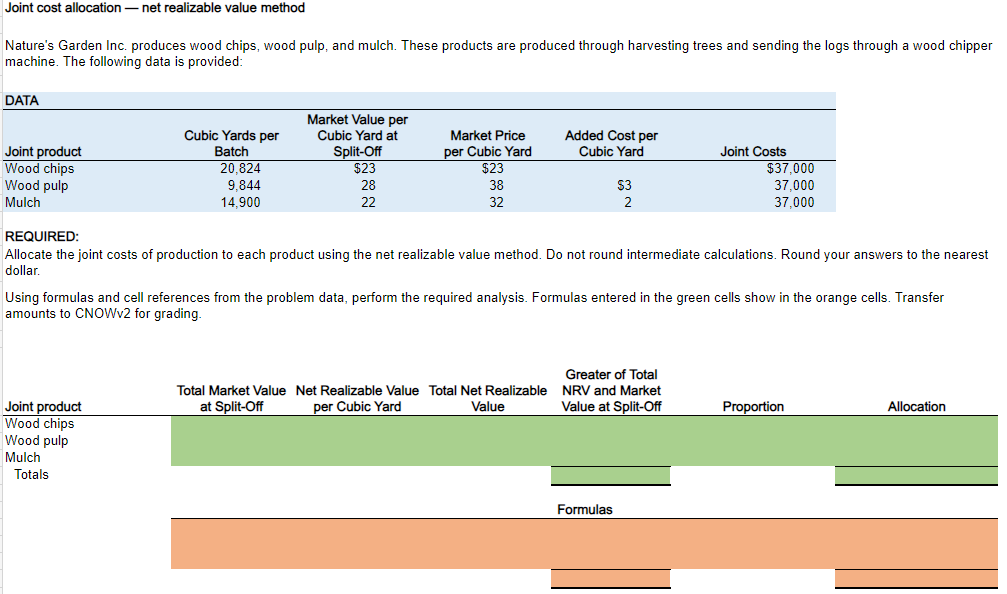Click the Formulas section label

click(585, 510)
